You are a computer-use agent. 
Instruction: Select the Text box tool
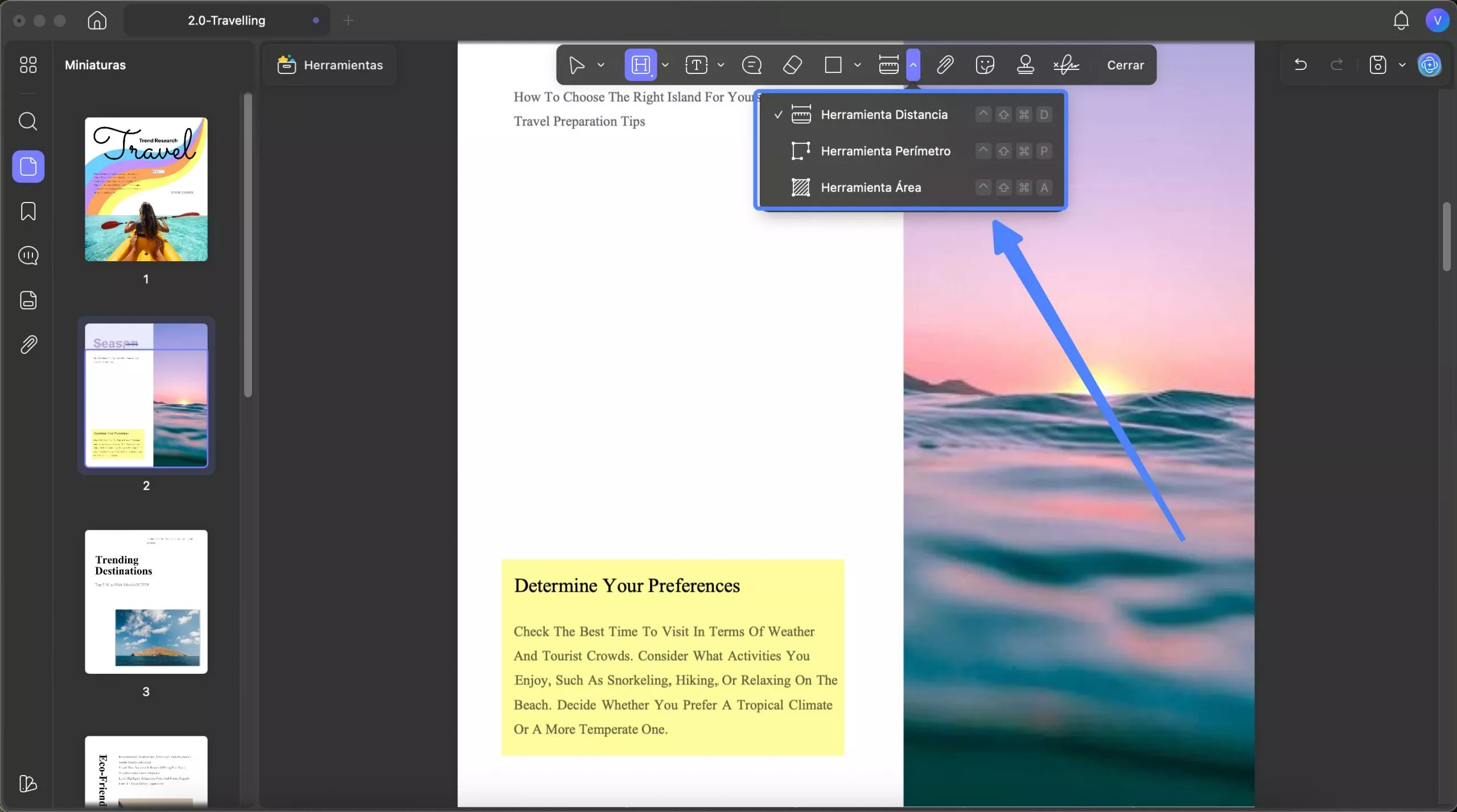click(696, 65)
